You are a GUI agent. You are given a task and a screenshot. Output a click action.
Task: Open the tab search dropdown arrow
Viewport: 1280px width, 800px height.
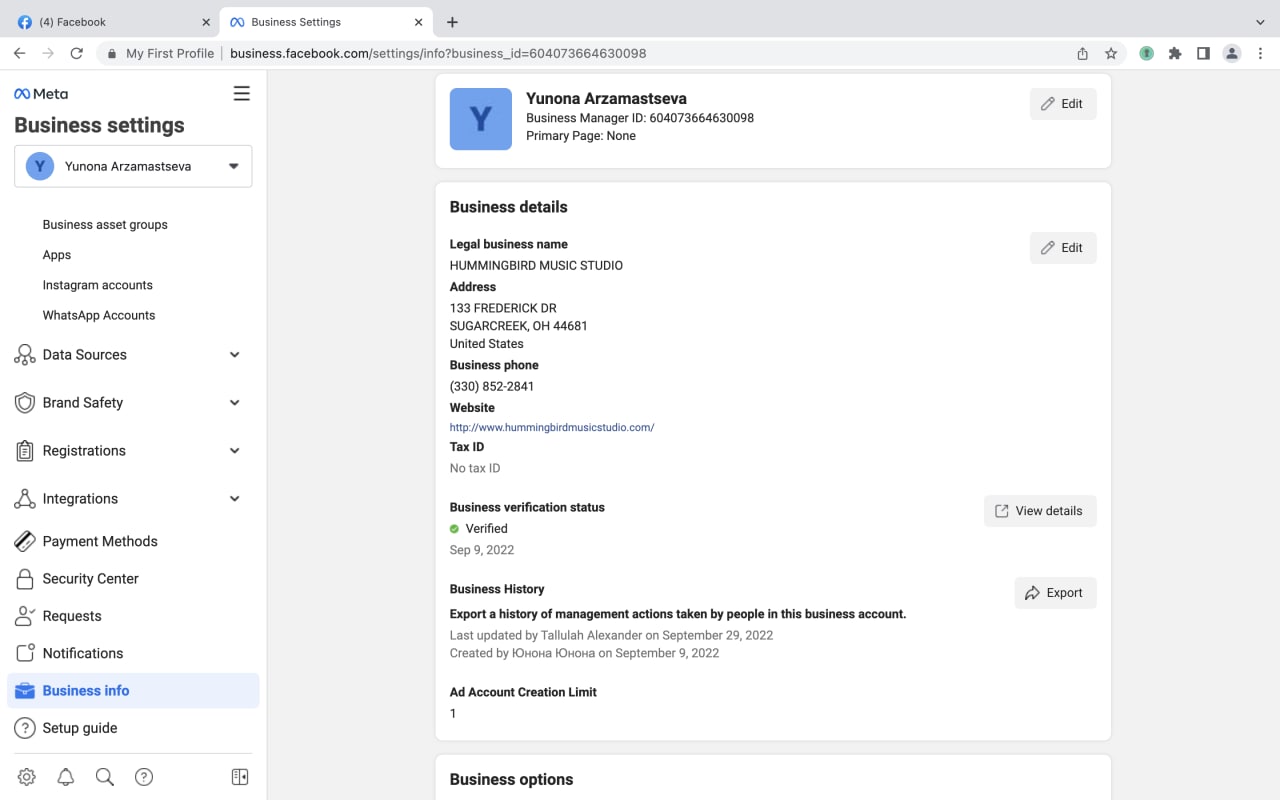pos(1260,22)
